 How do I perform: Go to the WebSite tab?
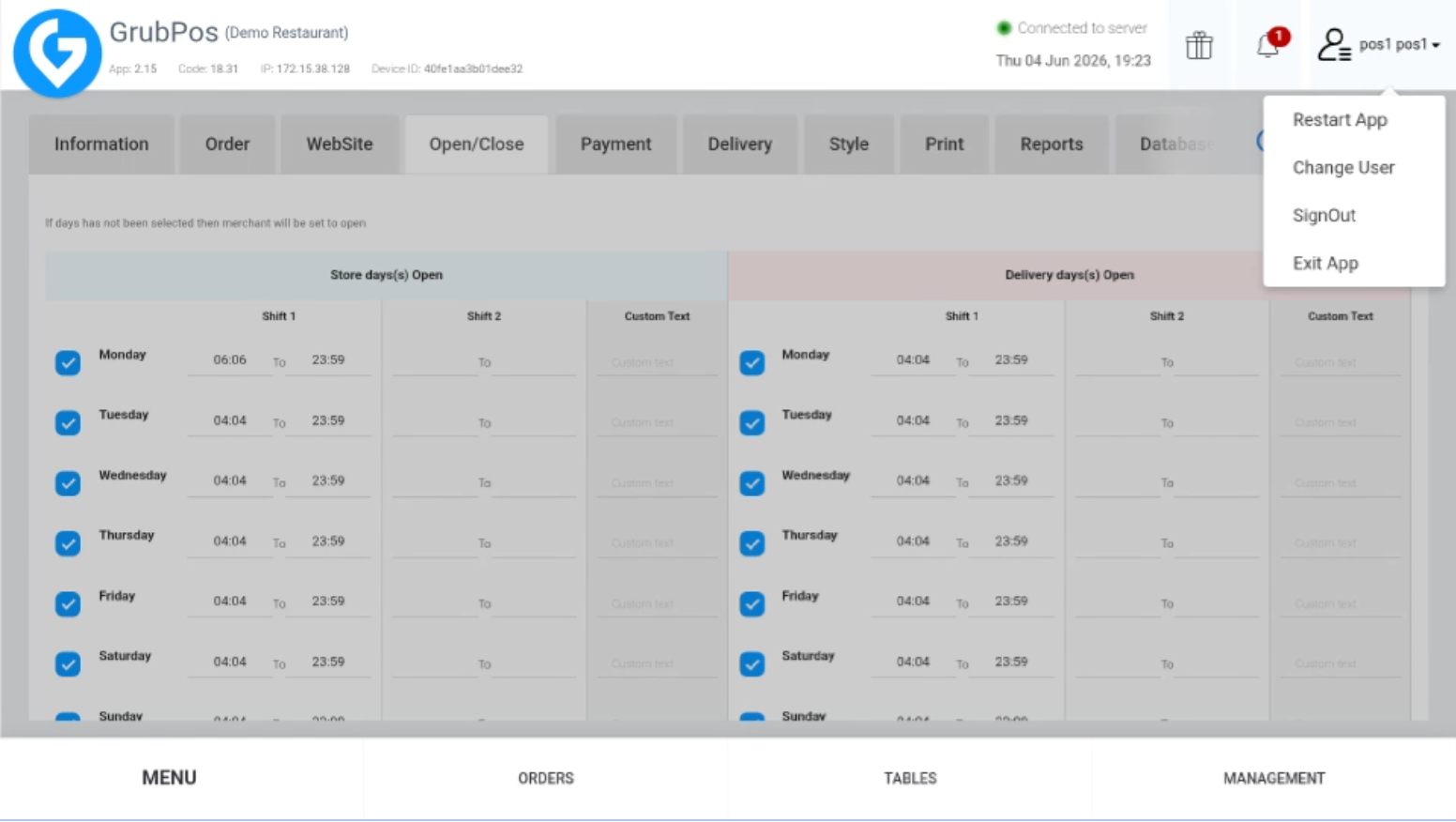340,145
